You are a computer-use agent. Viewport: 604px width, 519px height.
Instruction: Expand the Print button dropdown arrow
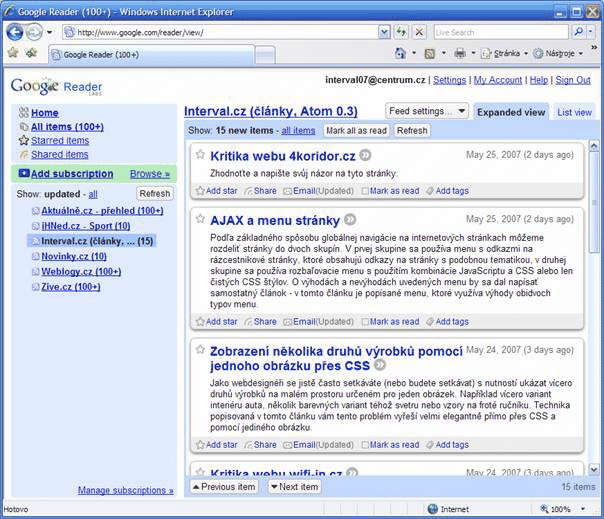[473, 53]
